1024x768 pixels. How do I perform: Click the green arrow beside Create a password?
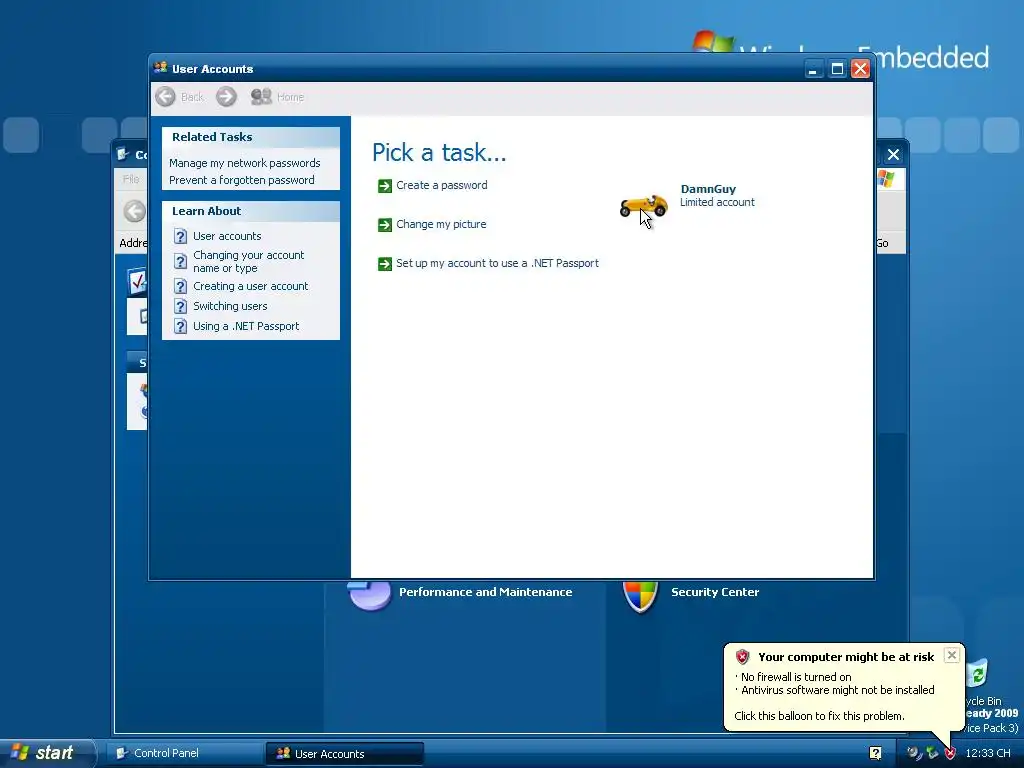tap(385, 186)
